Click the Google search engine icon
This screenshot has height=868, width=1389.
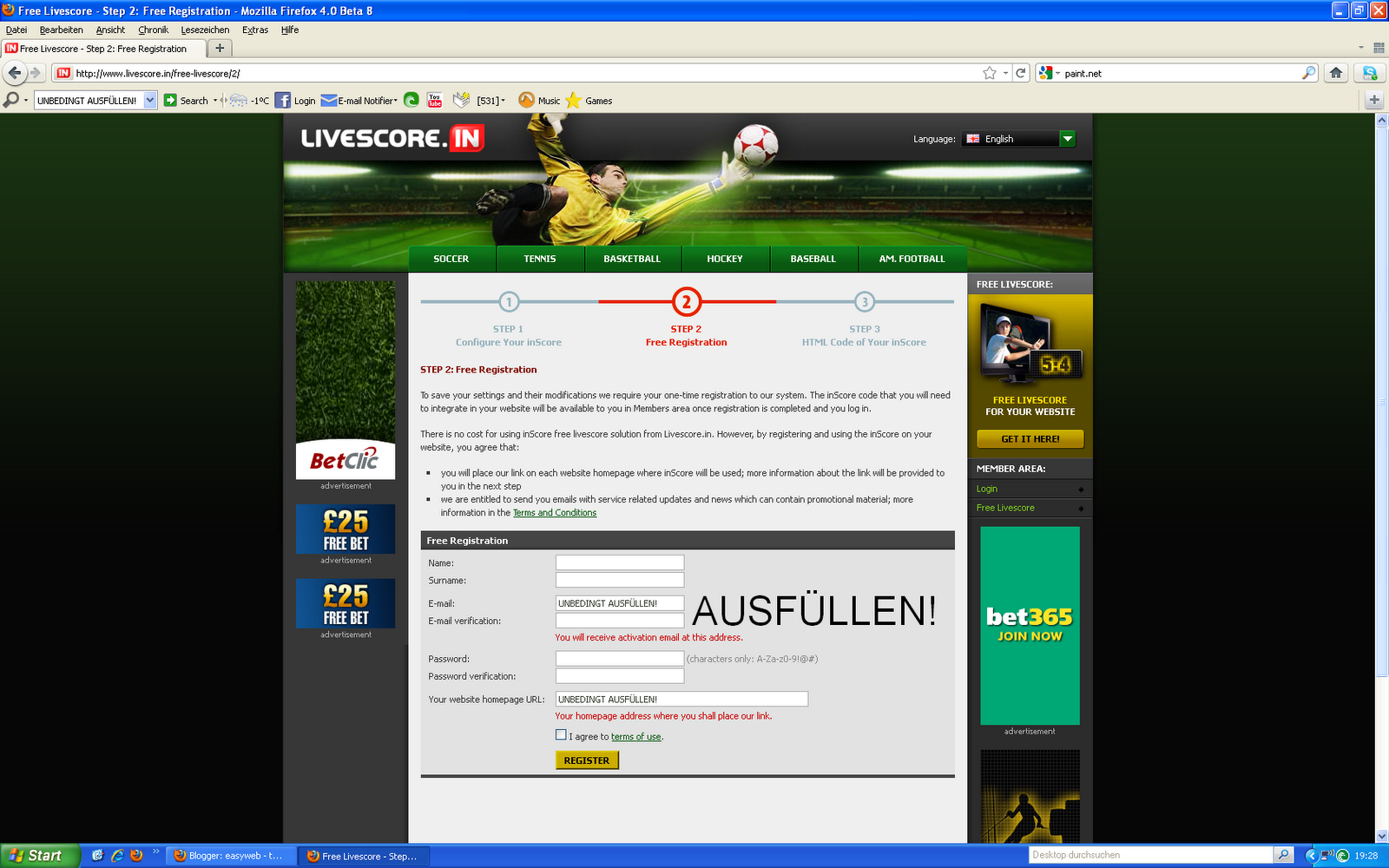pyautogui.click(x=1045, y=73)
